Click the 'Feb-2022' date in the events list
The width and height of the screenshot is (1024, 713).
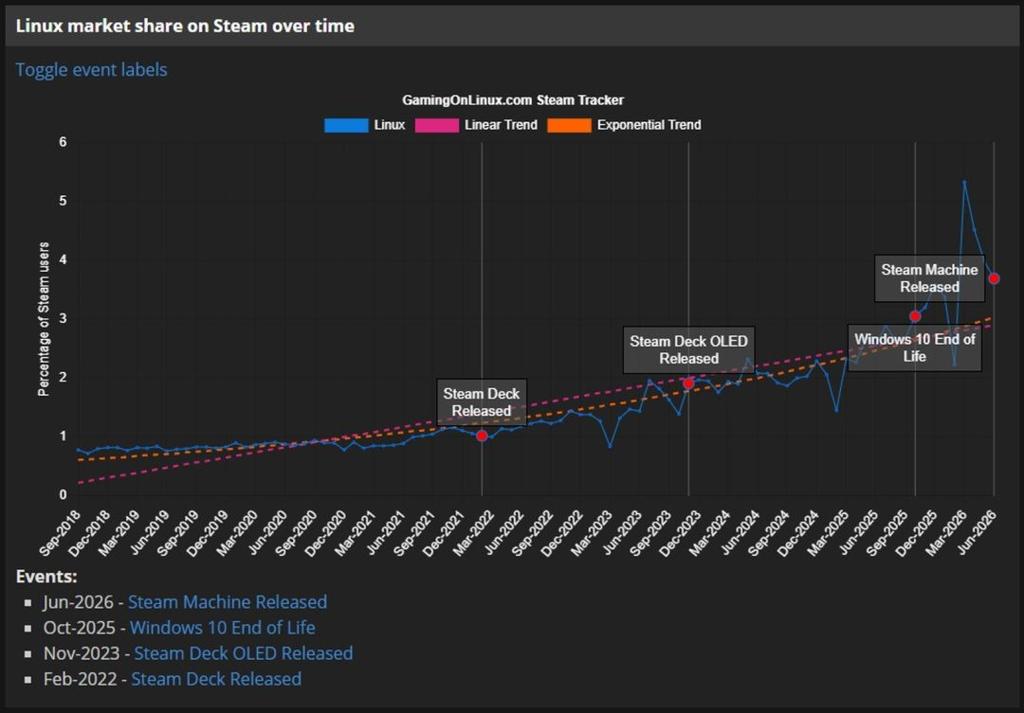coord(80,679)
